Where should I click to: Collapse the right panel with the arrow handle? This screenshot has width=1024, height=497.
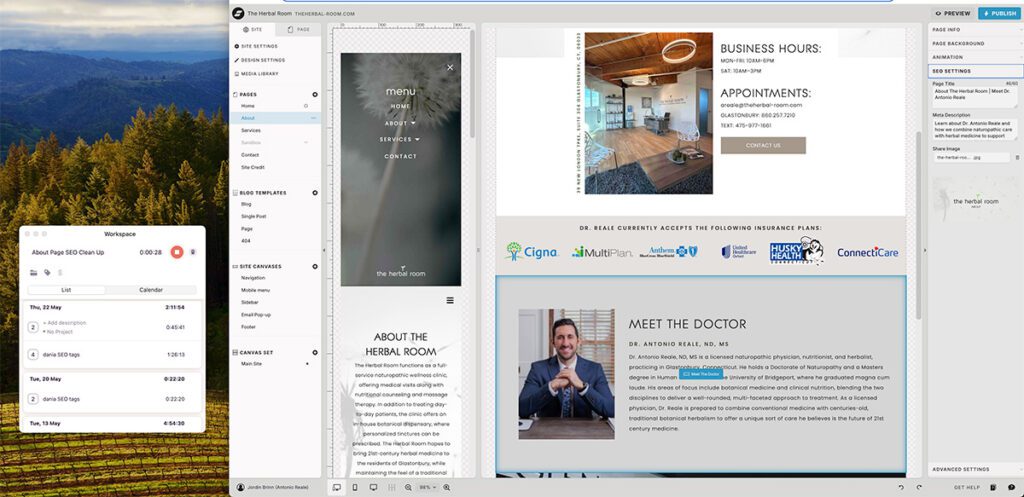(924, 250)
